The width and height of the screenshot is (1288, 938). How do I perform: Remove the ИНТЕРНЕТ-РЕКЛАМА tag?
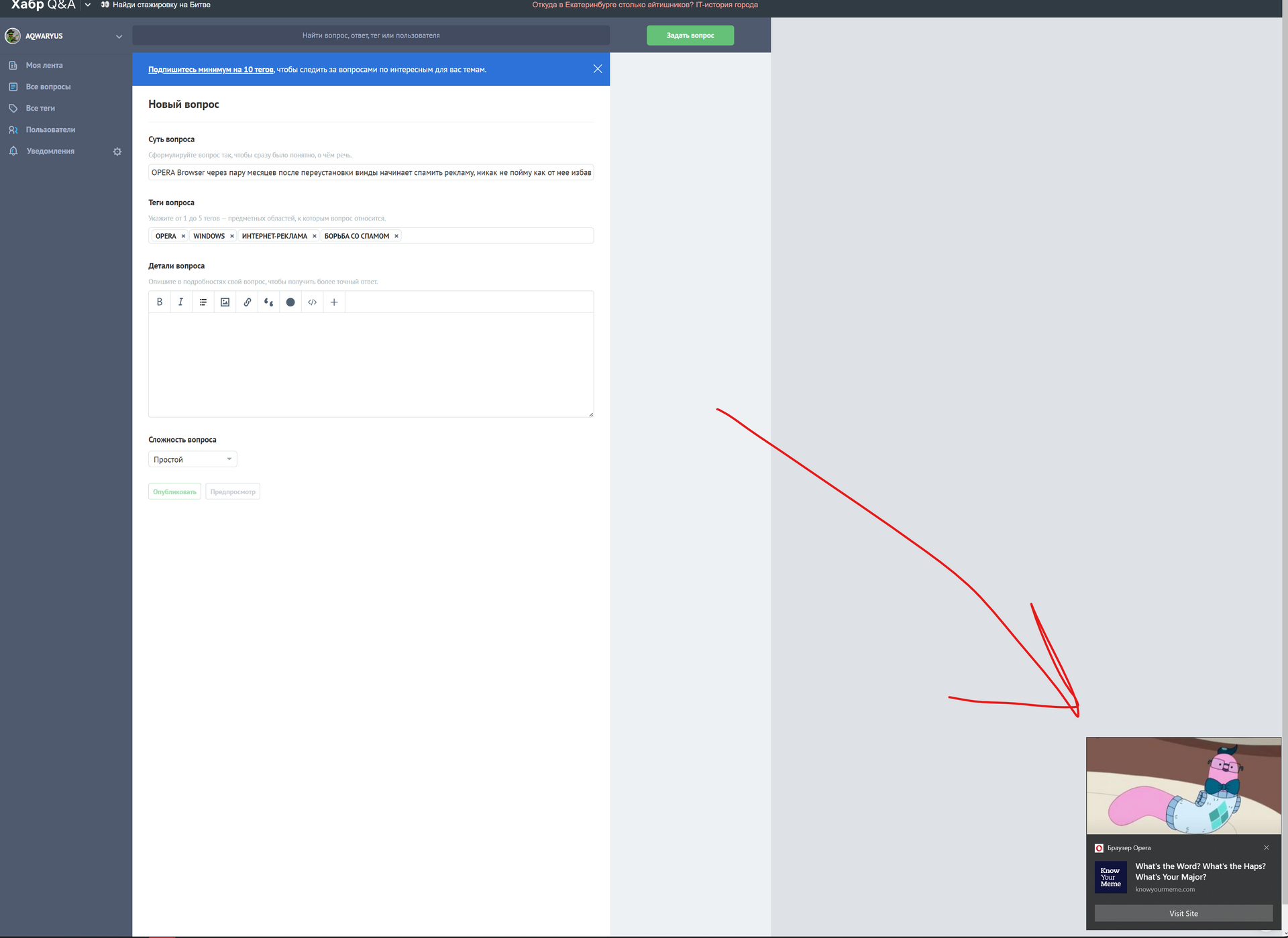[x=315, y=236]
